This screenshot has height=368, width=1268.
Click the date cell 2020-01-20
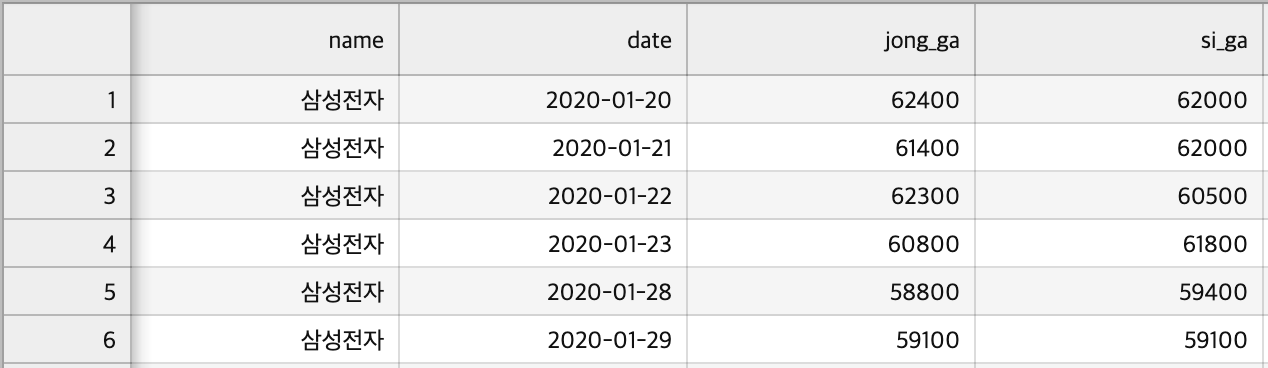click(x=543, y=99)
